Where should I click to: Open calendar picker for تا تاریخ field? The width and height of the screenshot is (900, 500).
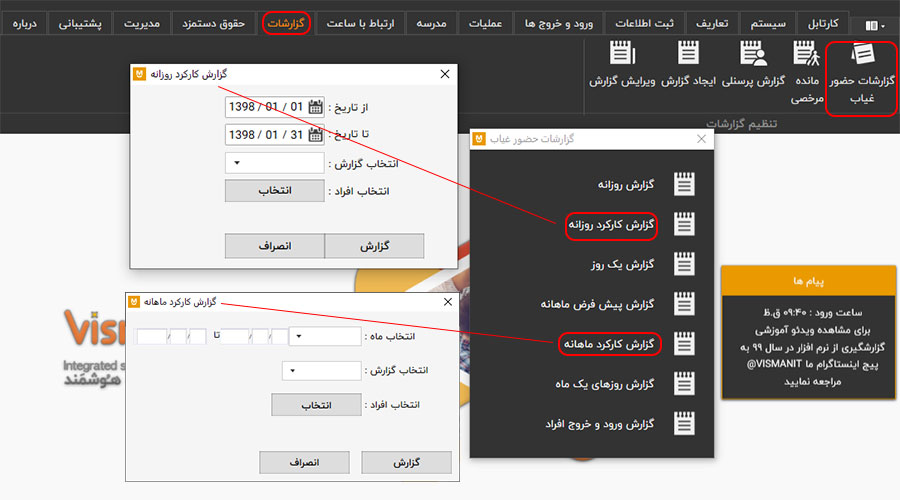[315, 134]
